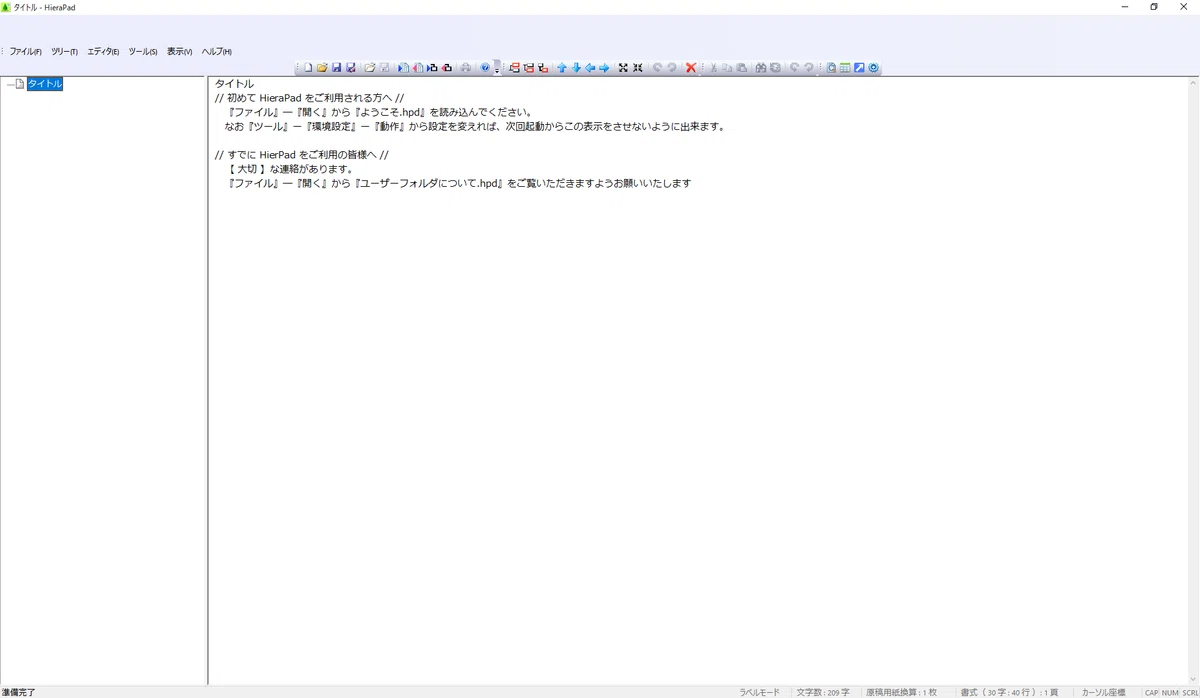
Task: Click the blue-arrow node import icon
Action: pyautogui.click(x=432, y=68)
